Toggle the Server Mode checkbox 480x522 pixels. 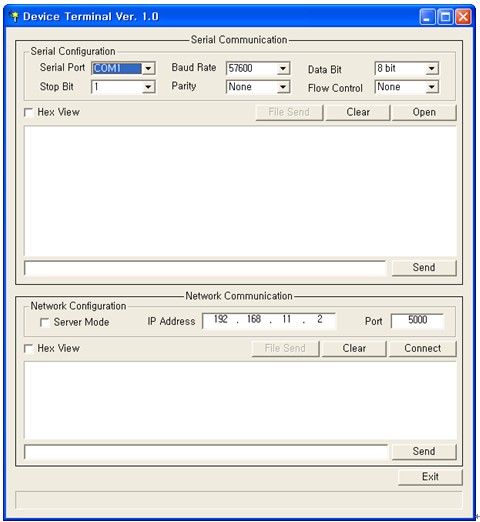[x=44, y=322]
